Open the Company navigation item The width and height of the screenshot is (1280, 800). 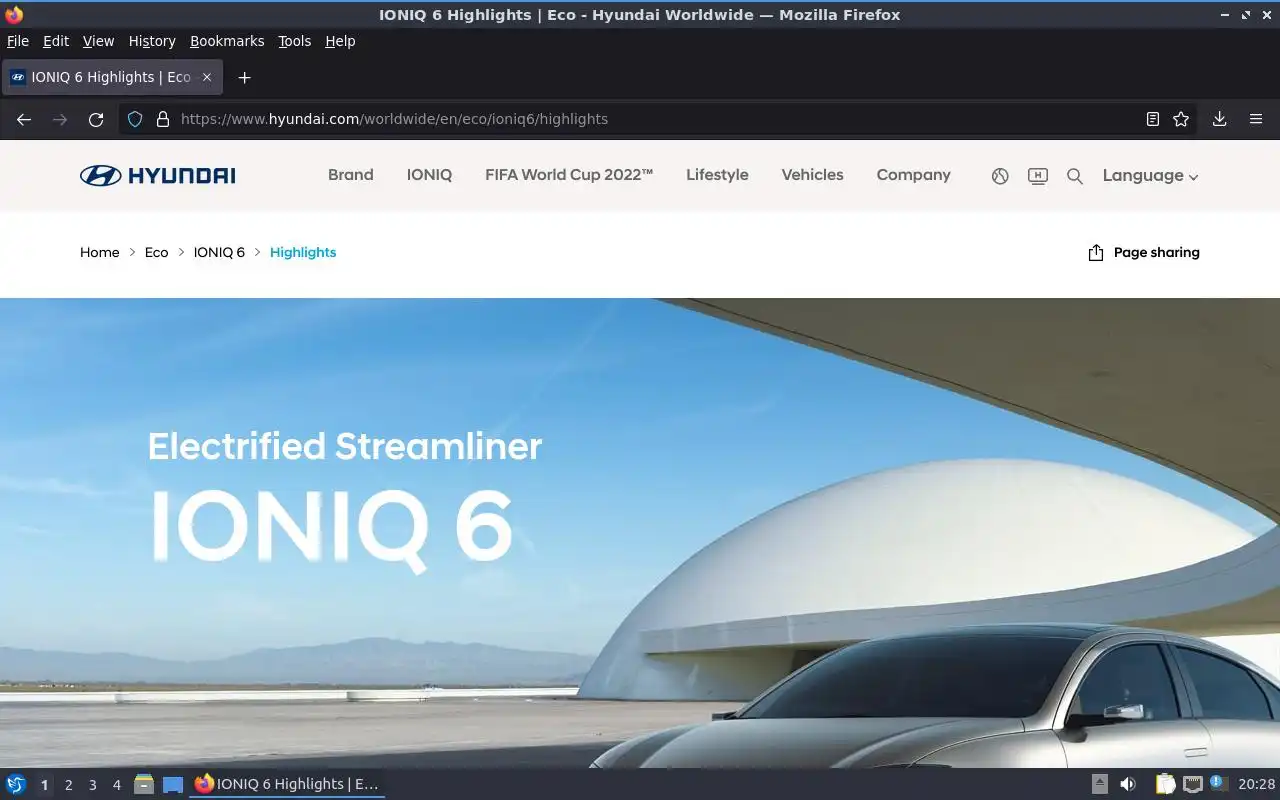coord(914,175)
